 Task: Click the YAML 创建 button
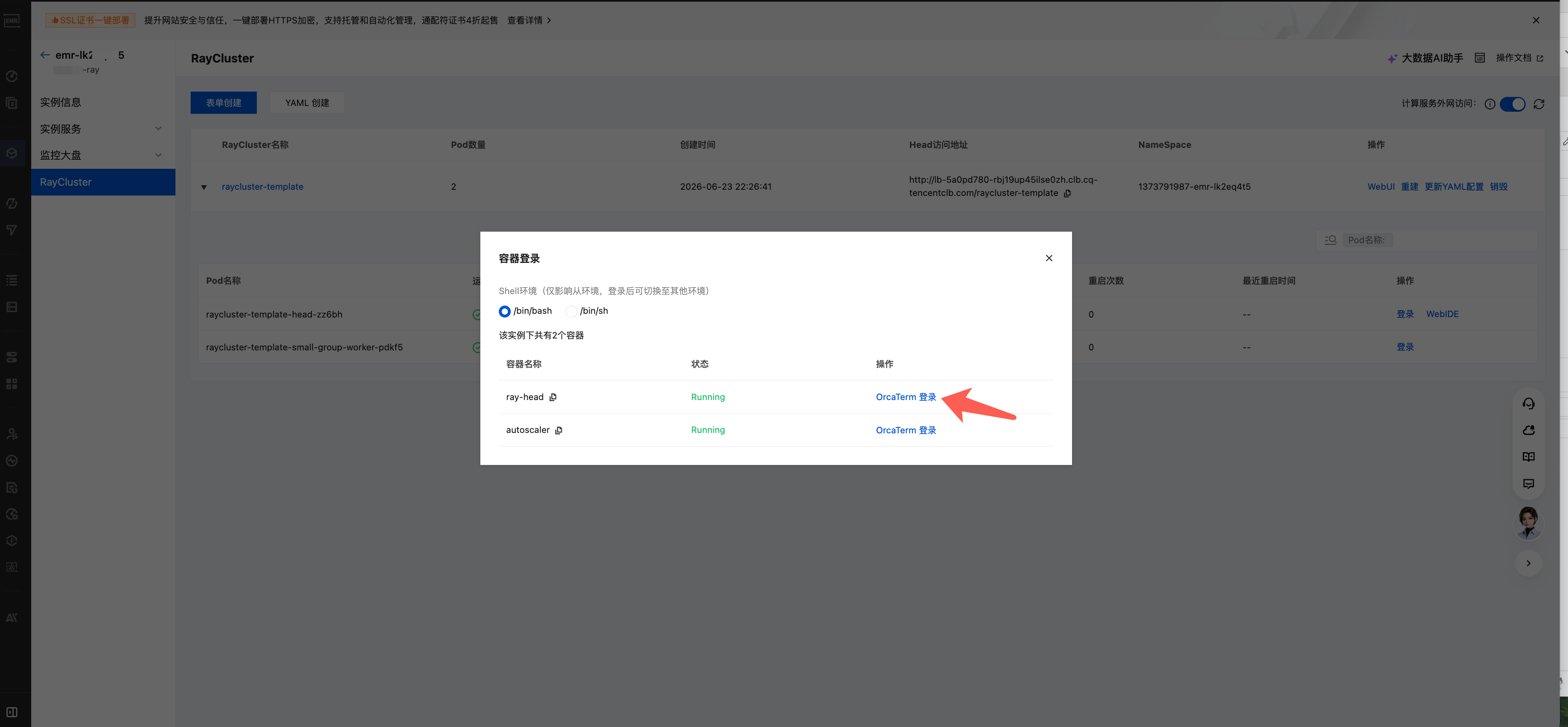coord(307,103)
